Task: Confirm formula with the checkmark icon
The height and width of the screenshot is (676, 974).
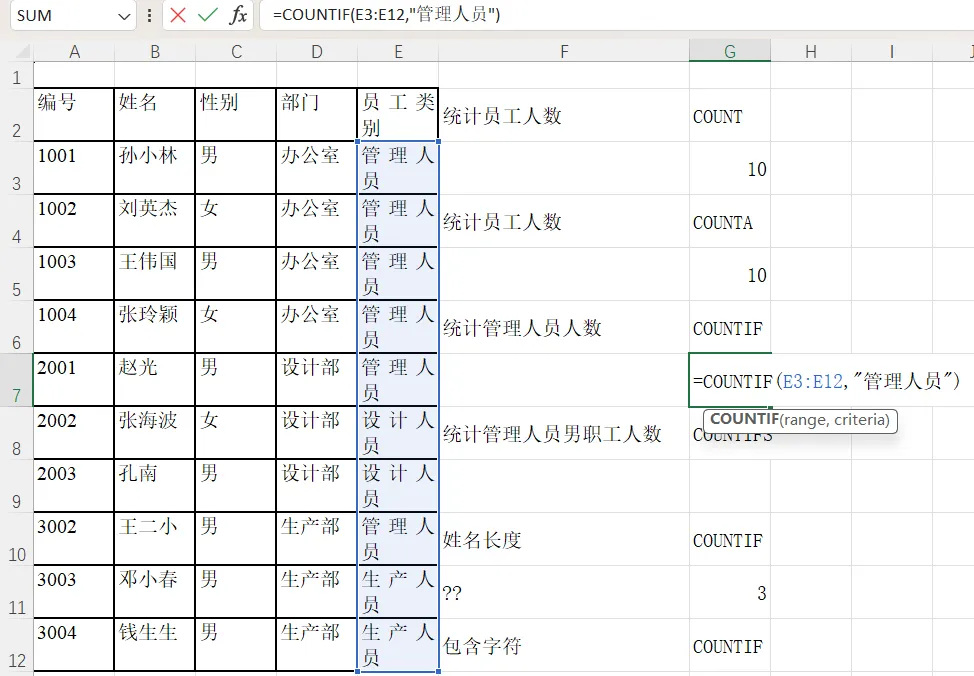Action: 207,15
